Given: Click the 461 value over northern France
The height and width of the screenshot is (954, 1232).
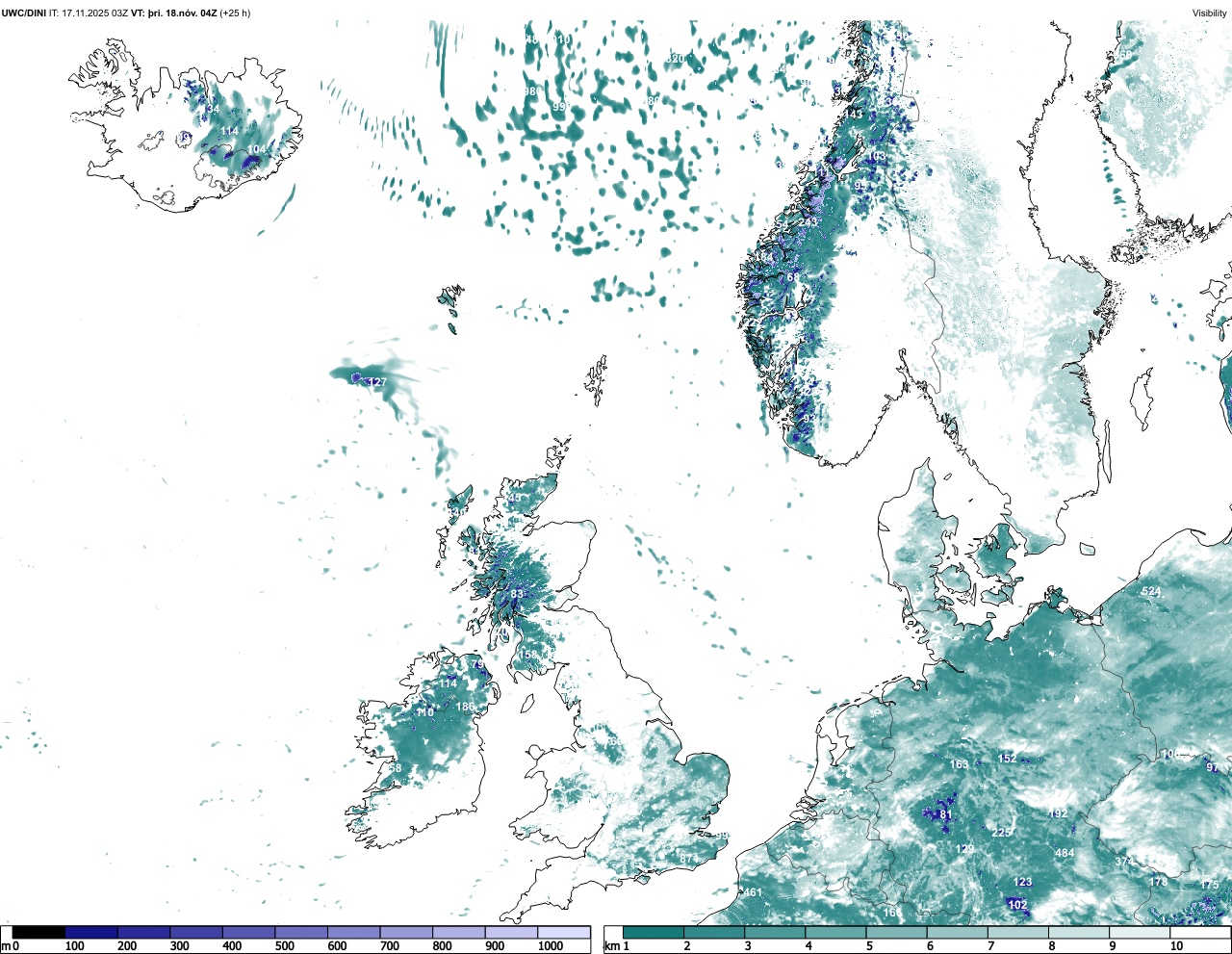Looking at the screenshot, I should click(753, 892).
